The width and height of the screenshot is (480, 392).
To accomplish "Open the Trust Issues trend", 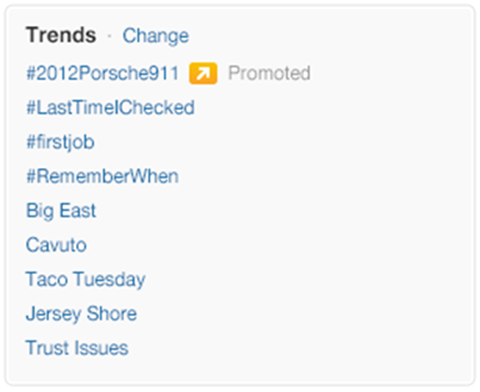I will (77, 348).
